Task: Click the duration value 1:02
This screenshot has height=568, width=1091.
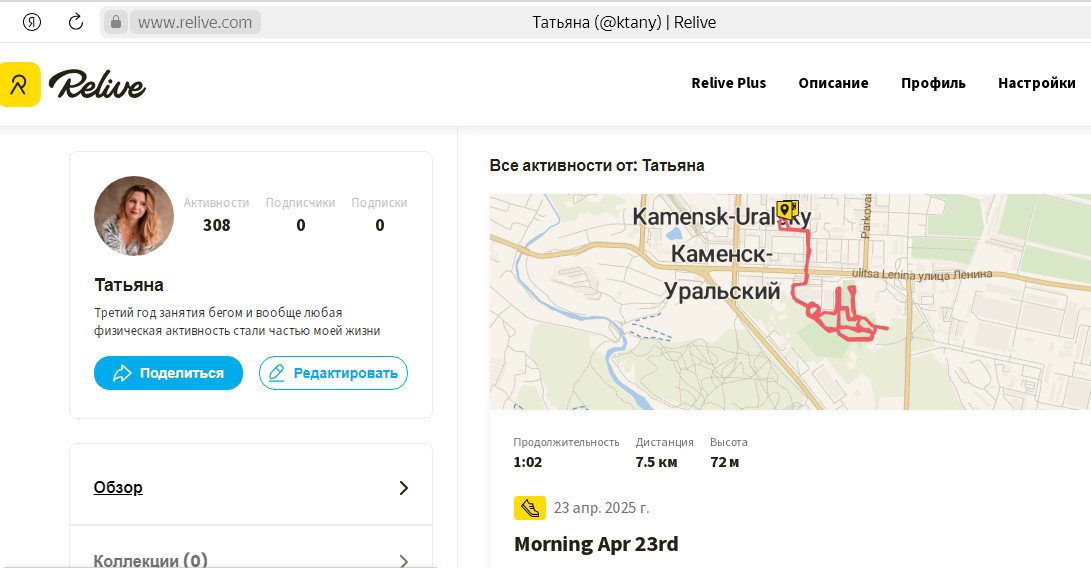Action: tap(527, 462)
